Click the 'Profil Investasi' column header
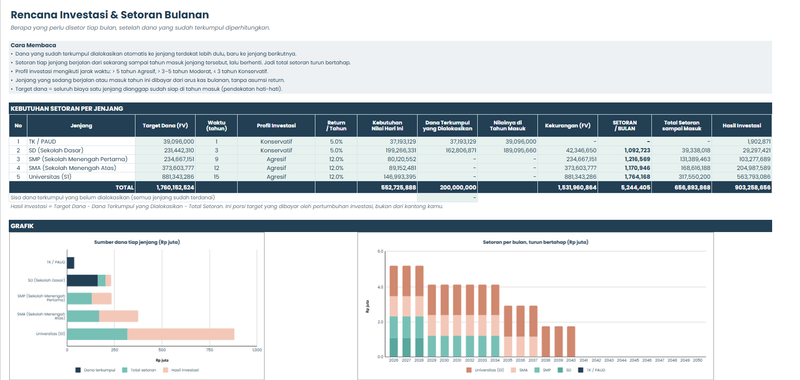This screenshot has width=800, height=380. click(276, 125)
